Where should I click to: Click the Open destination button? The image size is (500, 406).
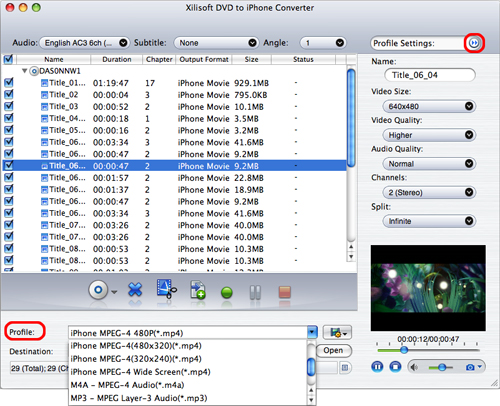pos(333,350)
